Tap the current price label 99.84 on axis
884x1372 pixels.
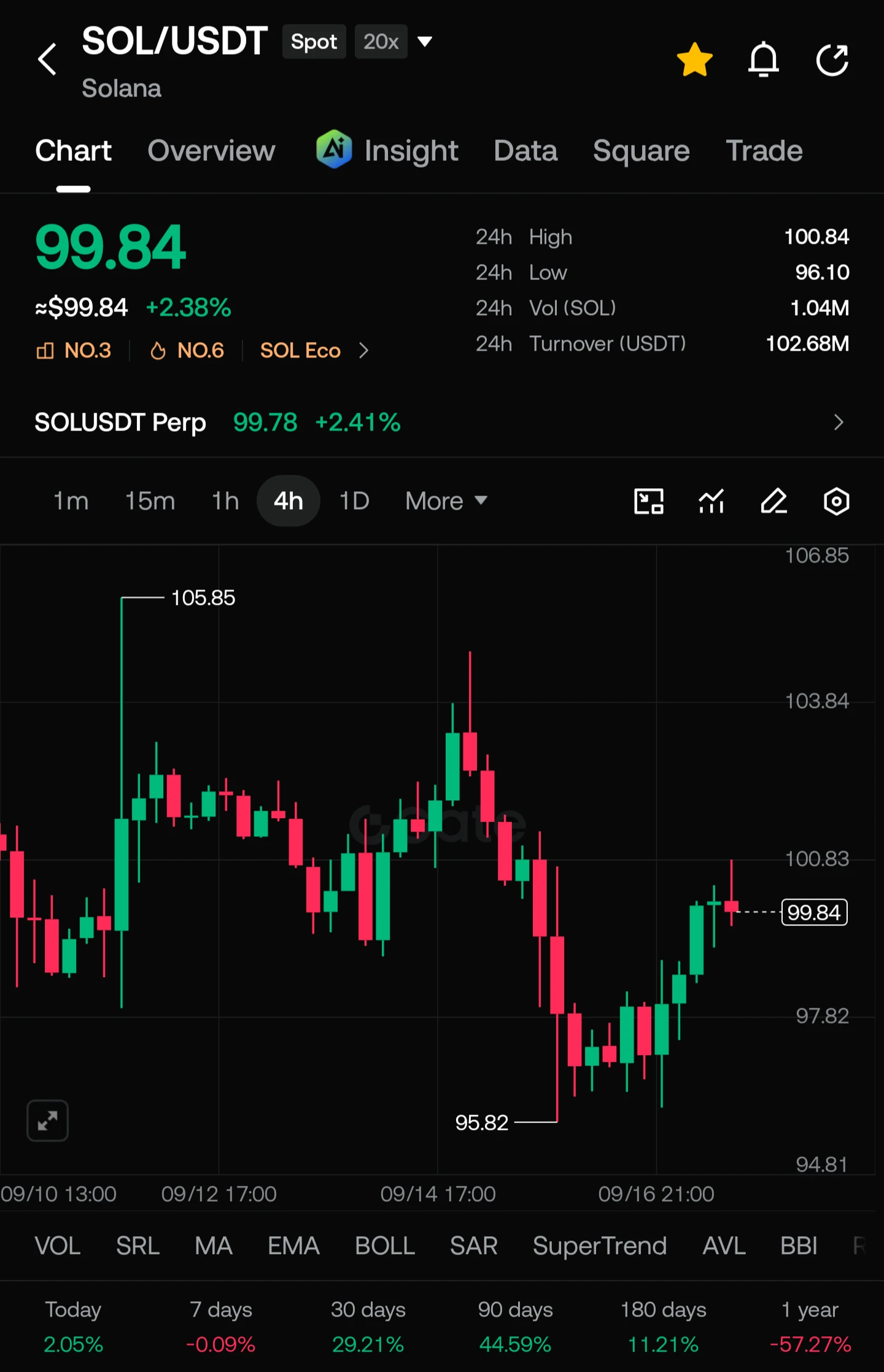[x=814, y=913]
